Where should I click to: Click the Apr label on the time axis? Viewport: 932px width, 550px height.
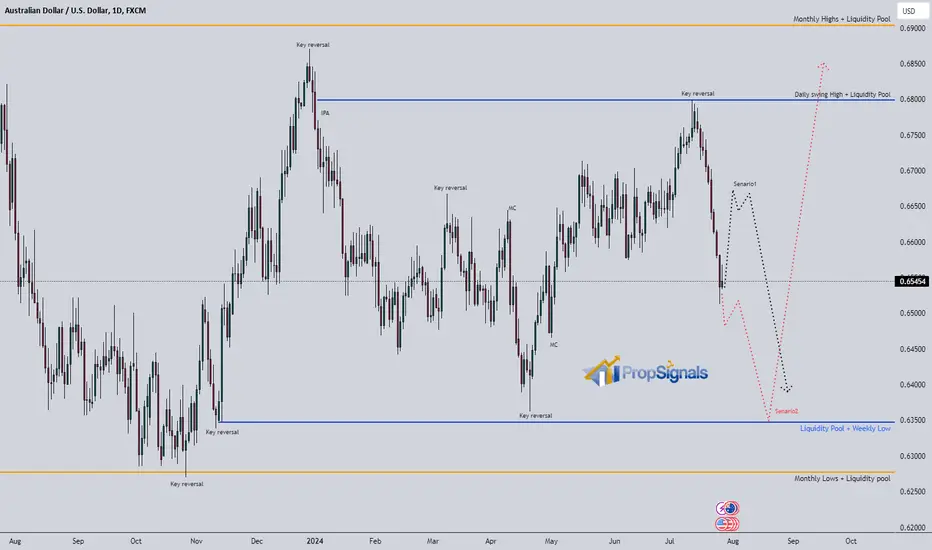[x=490, y=541]
